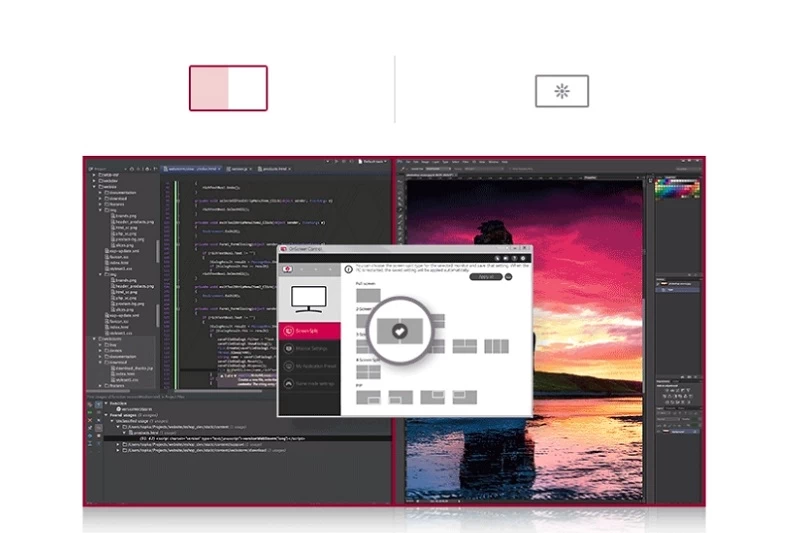This screenshot has width=800, height=533.
Task: Choose the three vertical columns split layout
Action: (496, 346)
